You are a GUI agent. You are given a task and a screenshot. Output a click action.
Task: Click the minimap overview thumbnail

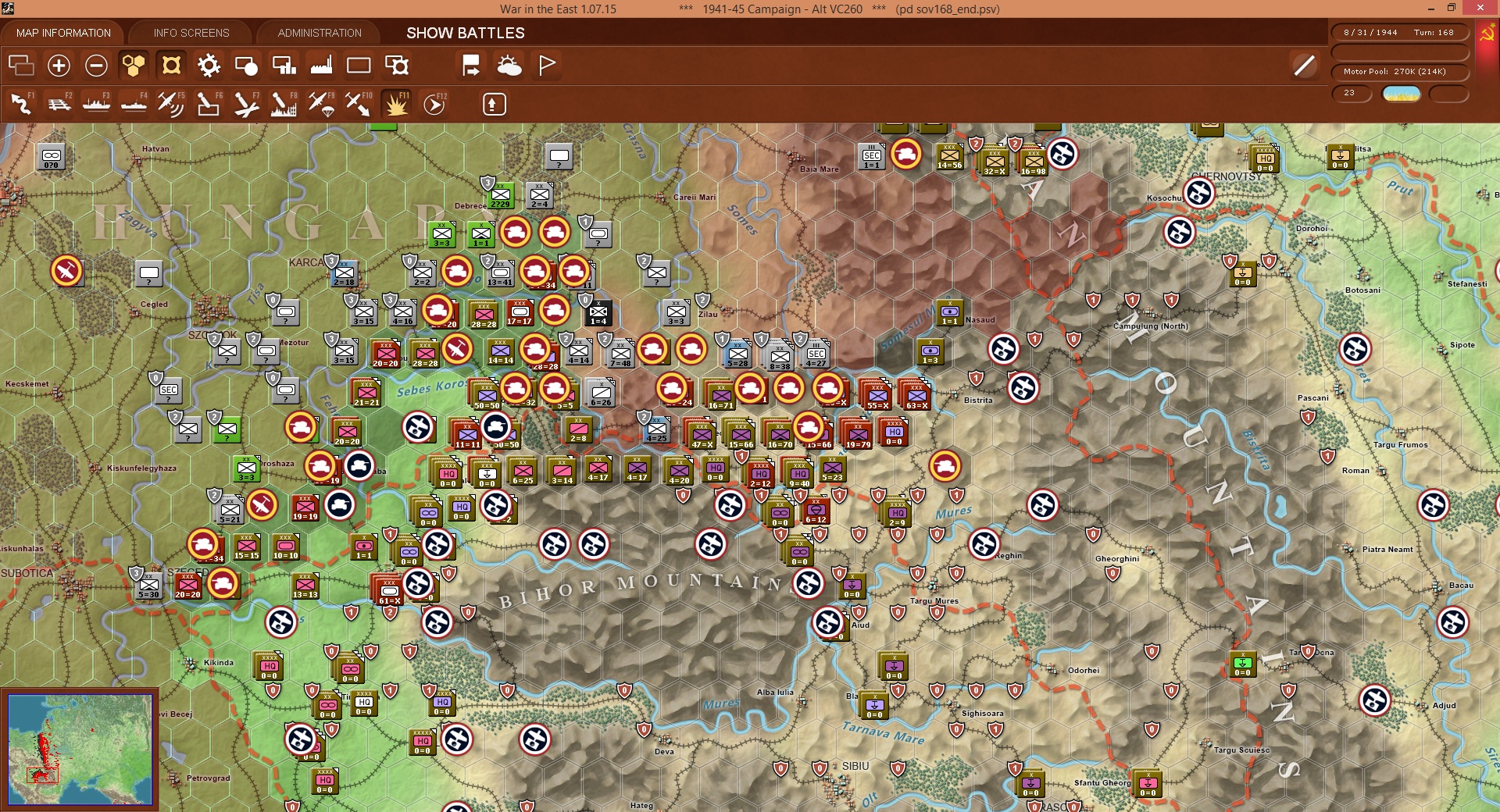coord(80,750)
